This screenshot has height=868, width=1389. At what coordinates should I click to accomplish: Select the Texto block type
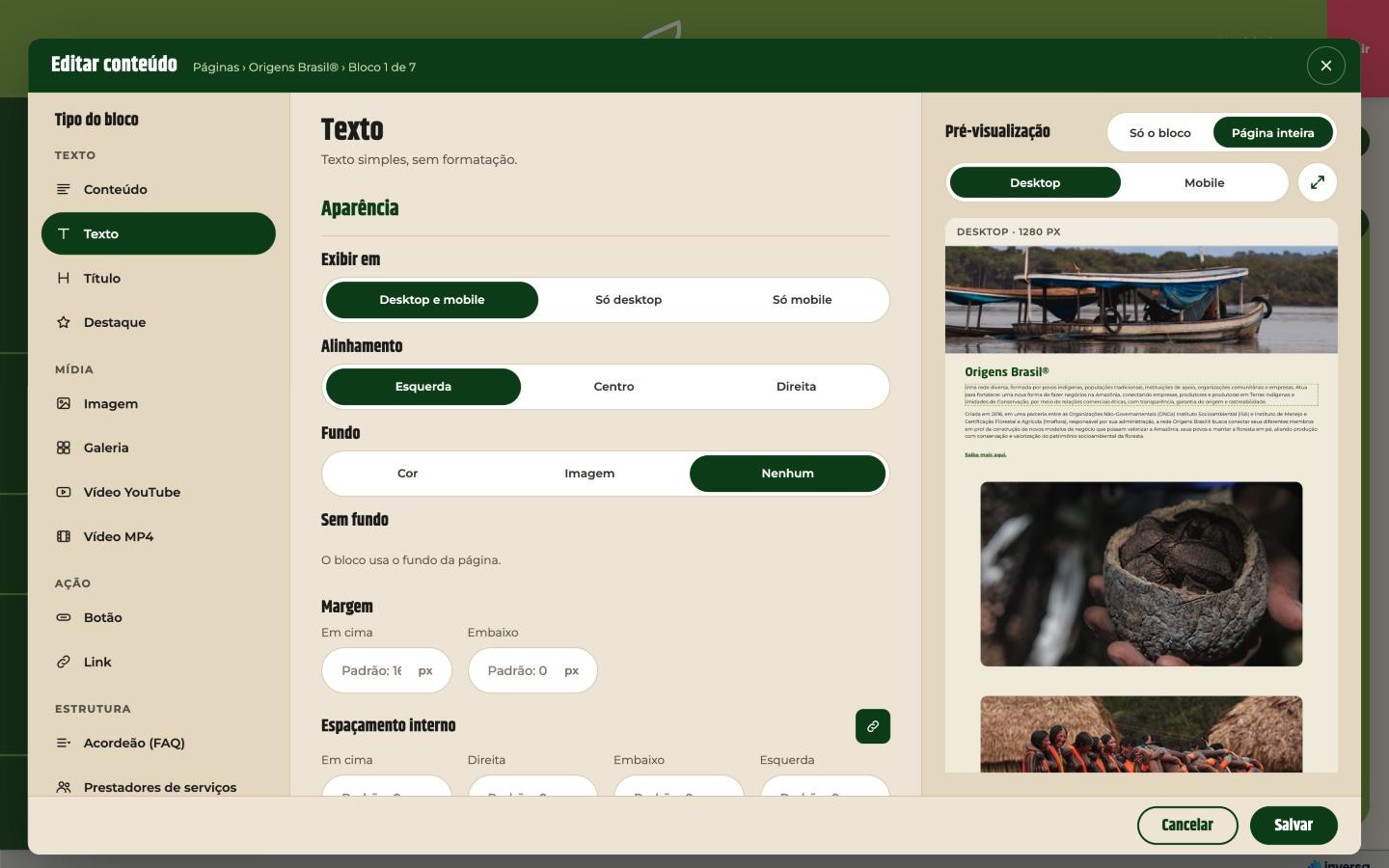pos(158,233)
